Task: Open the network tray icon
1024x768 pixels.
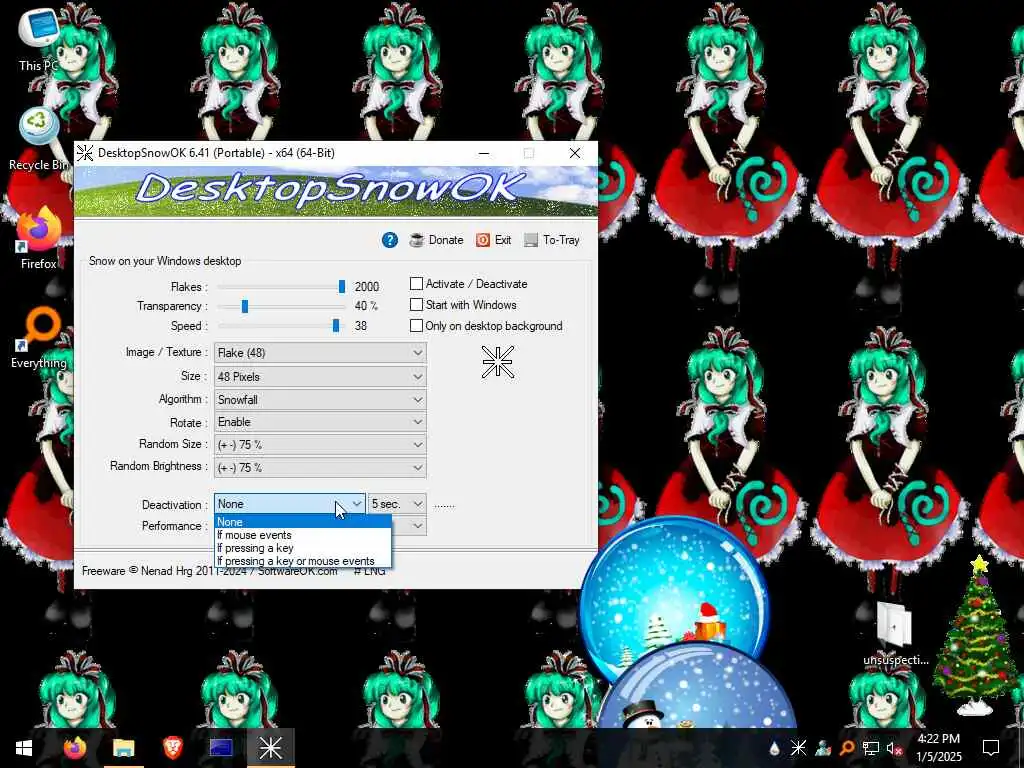Action: [x=871, y=748]
